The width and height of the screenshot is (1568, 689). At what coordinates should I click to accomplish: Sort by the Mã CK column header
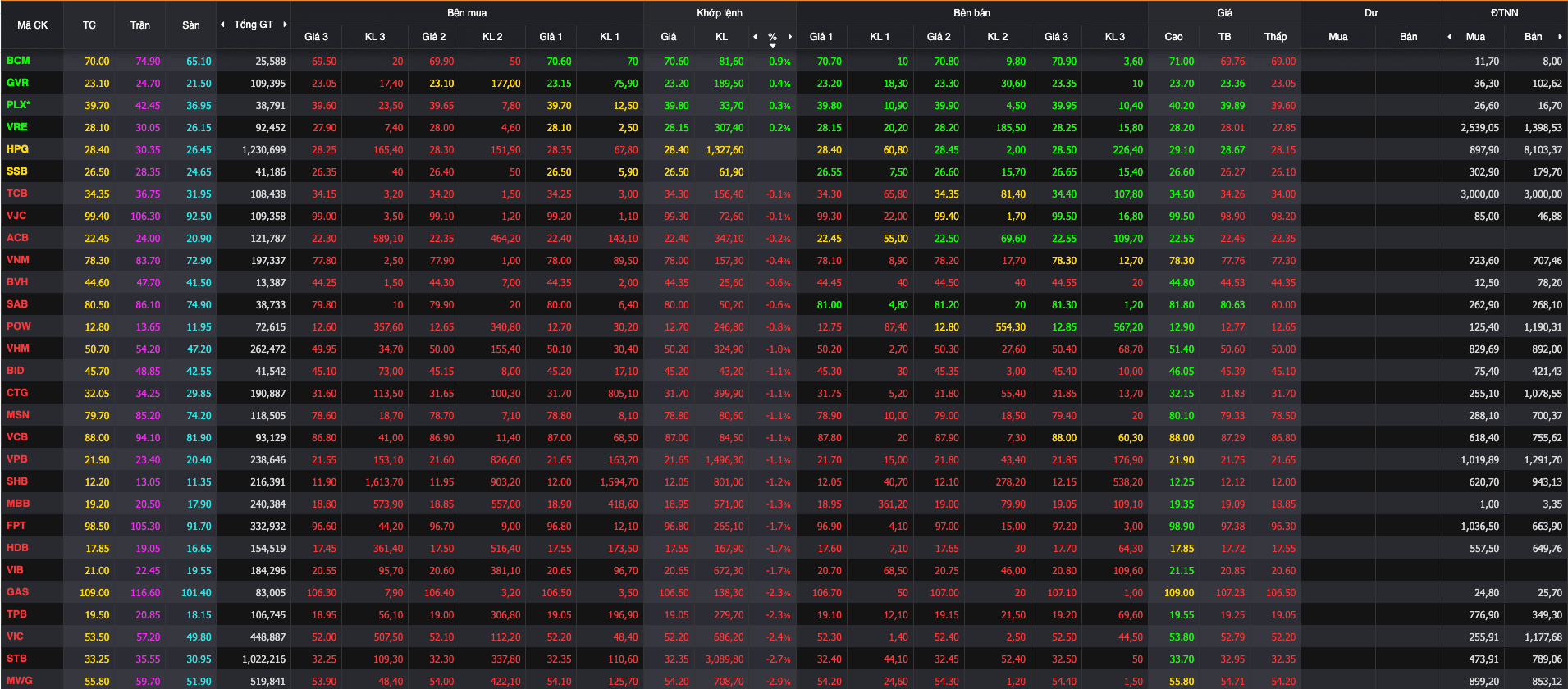click(33, 25)
